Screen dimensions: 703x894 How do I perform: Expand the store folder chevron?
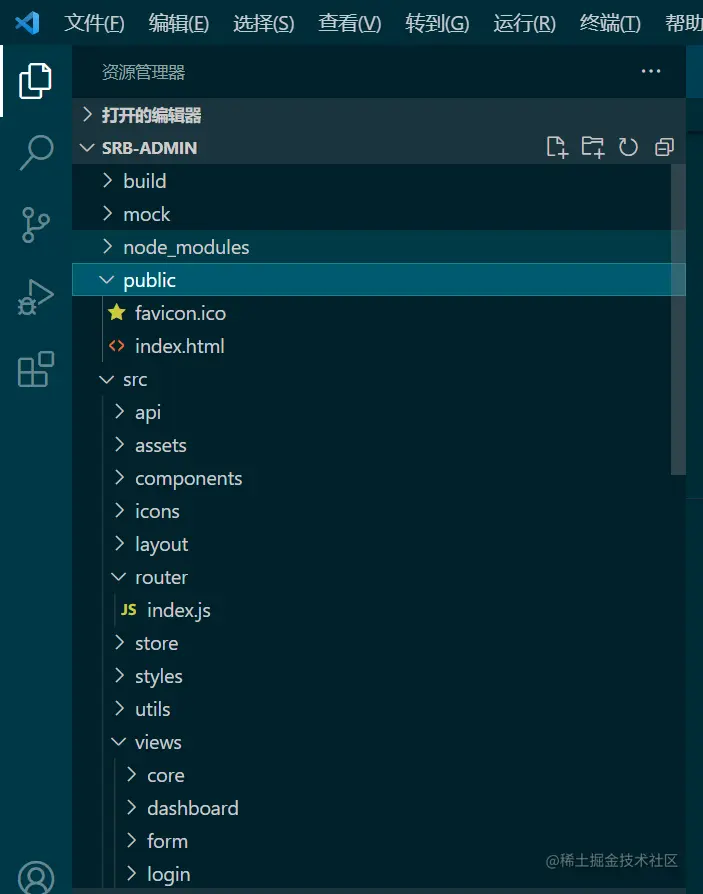[119, 643]
